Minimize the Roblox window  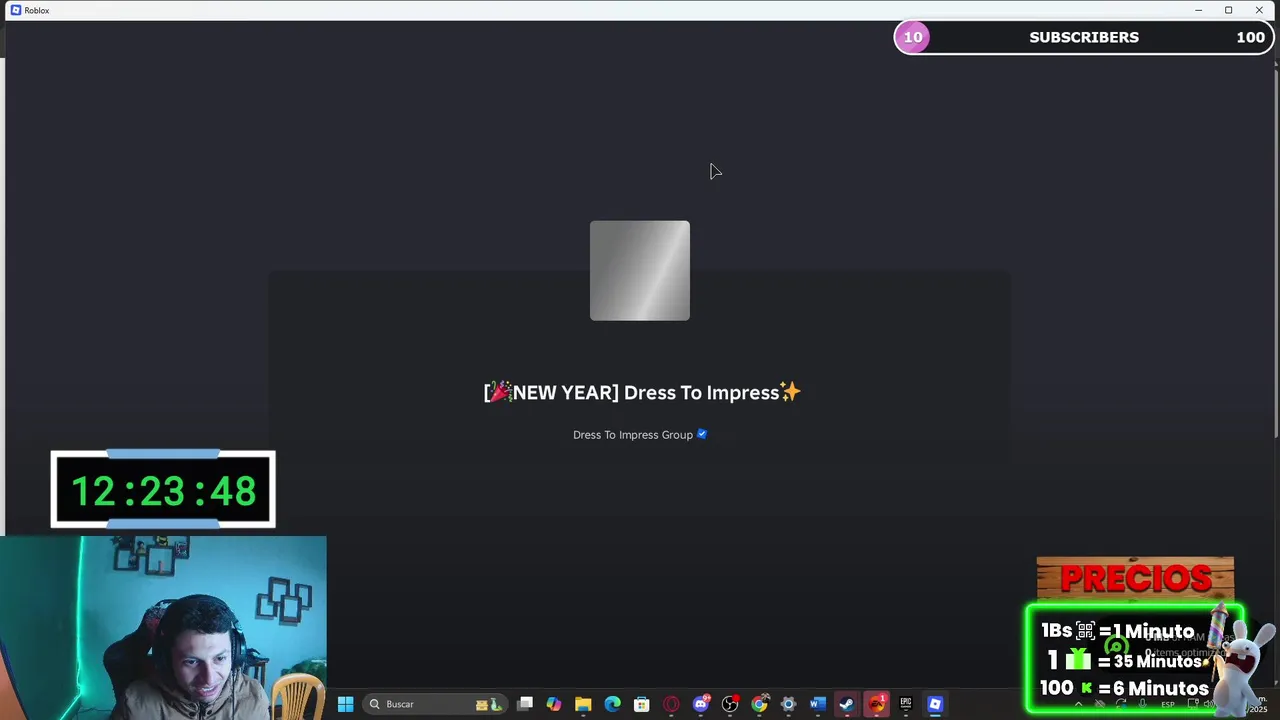click(x=1198, y=10)
